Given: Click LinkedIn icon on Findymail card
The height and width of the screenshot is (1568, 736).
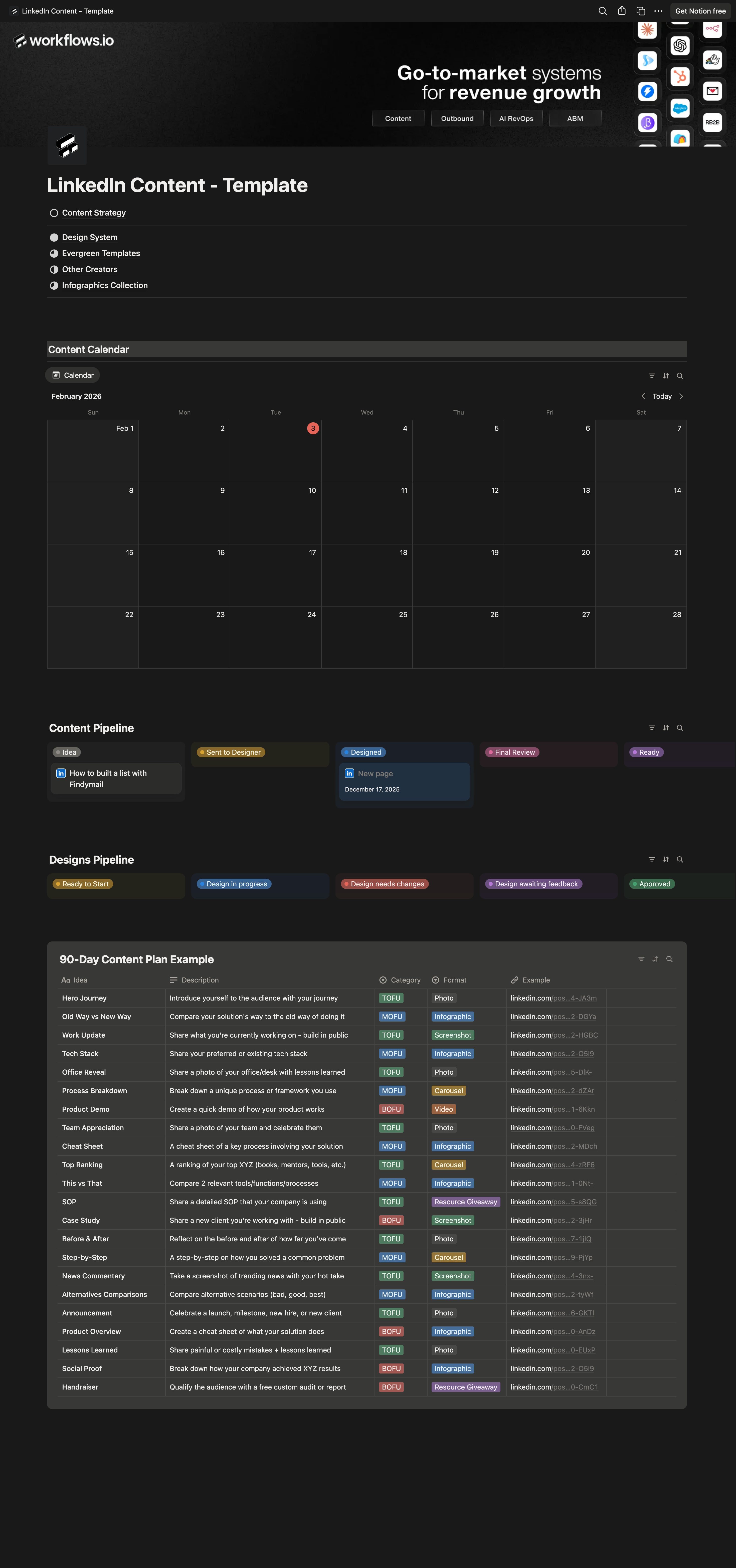Looking at the screenshot, I should (x=61, y=773).
